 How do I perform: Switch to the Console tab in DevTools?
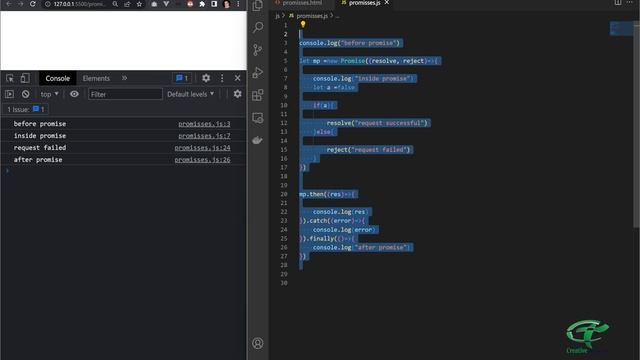pyautogui.click(x=58, y=78)
